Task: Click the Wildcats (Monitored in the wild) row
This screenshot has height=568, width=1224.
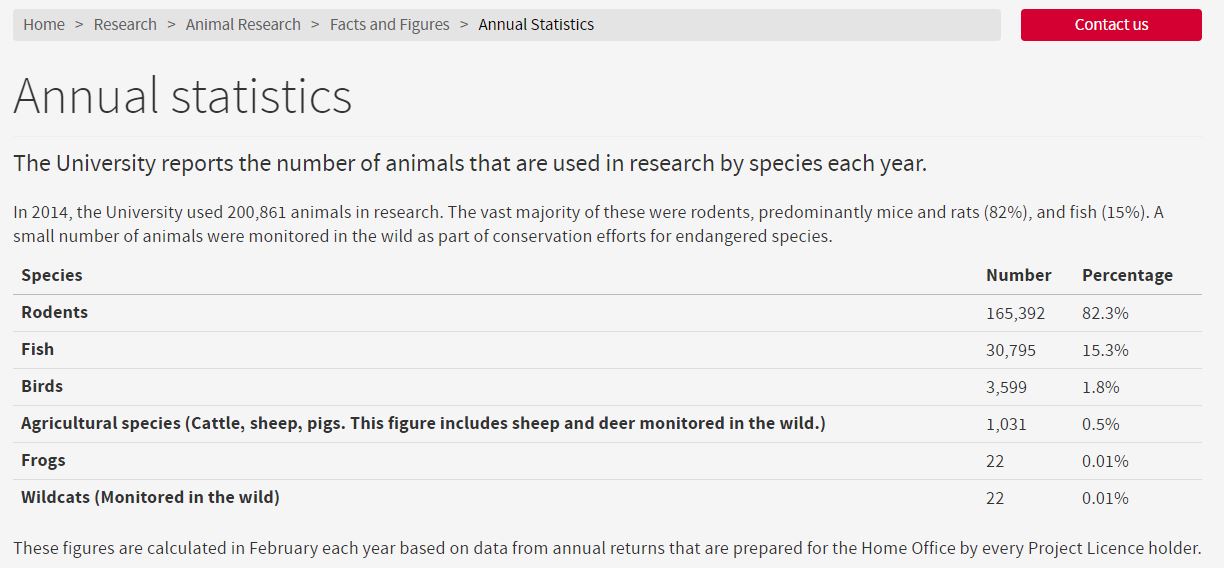Action: [x=150, y=498]
